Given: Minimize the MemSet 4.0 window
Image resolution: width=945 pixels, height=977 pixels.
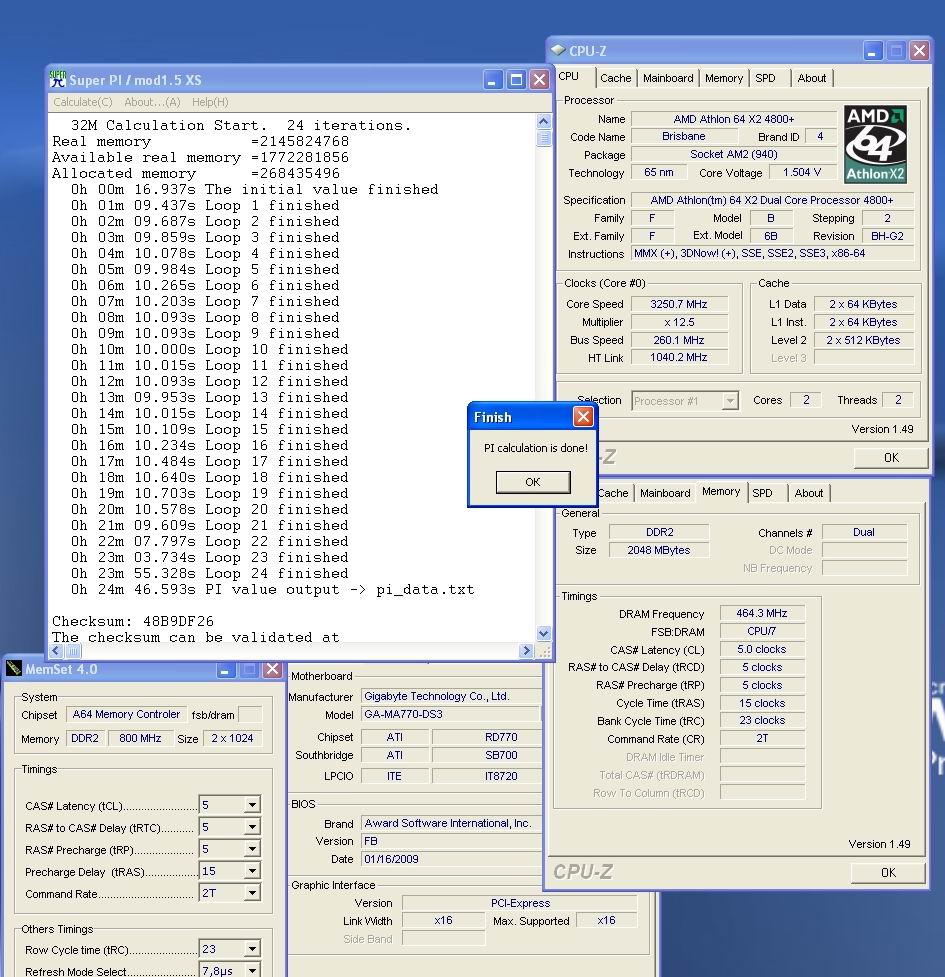Looking at the screenshot, I should coord(225,670).
